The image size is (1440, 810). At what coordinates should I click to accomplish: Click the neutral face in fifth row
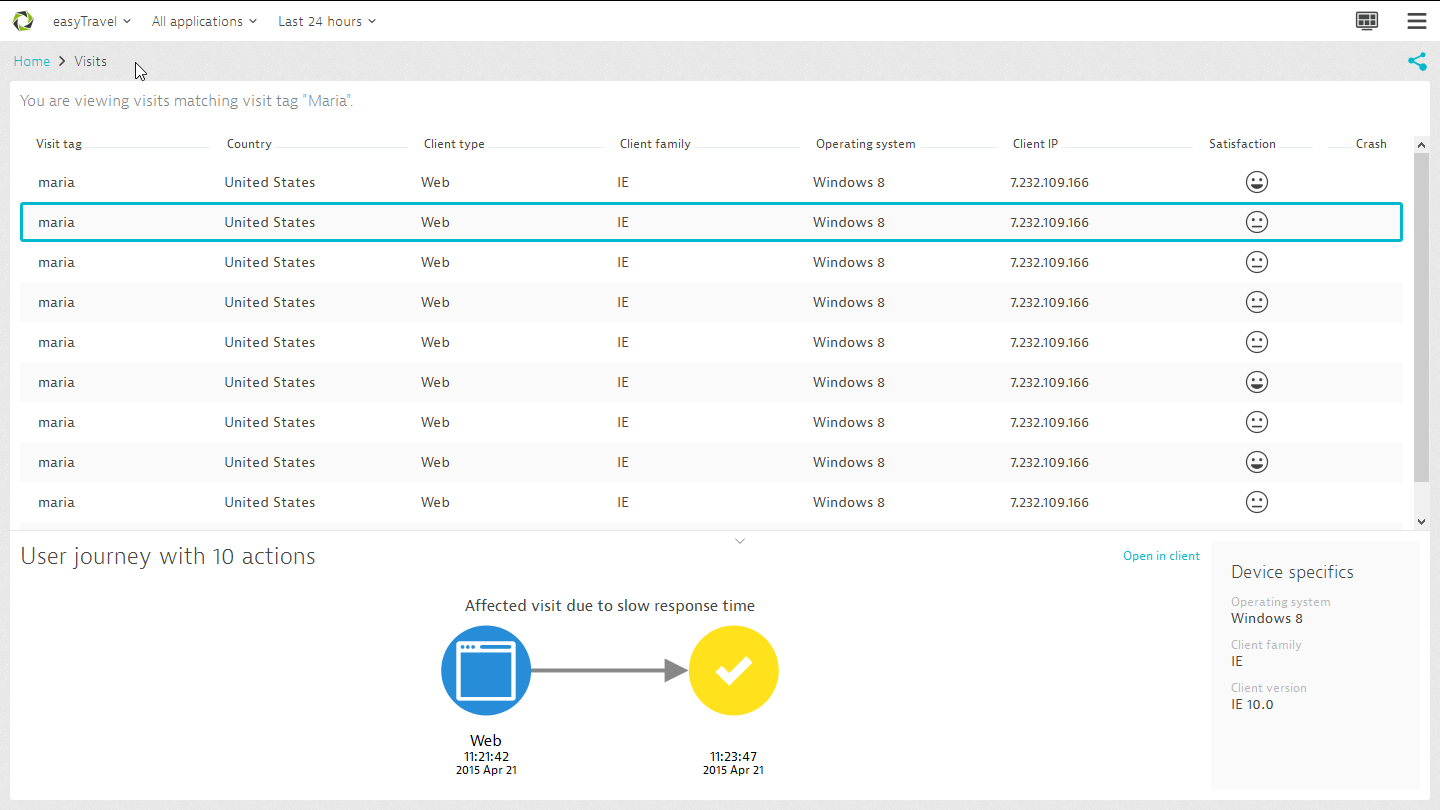point(1257,342)
